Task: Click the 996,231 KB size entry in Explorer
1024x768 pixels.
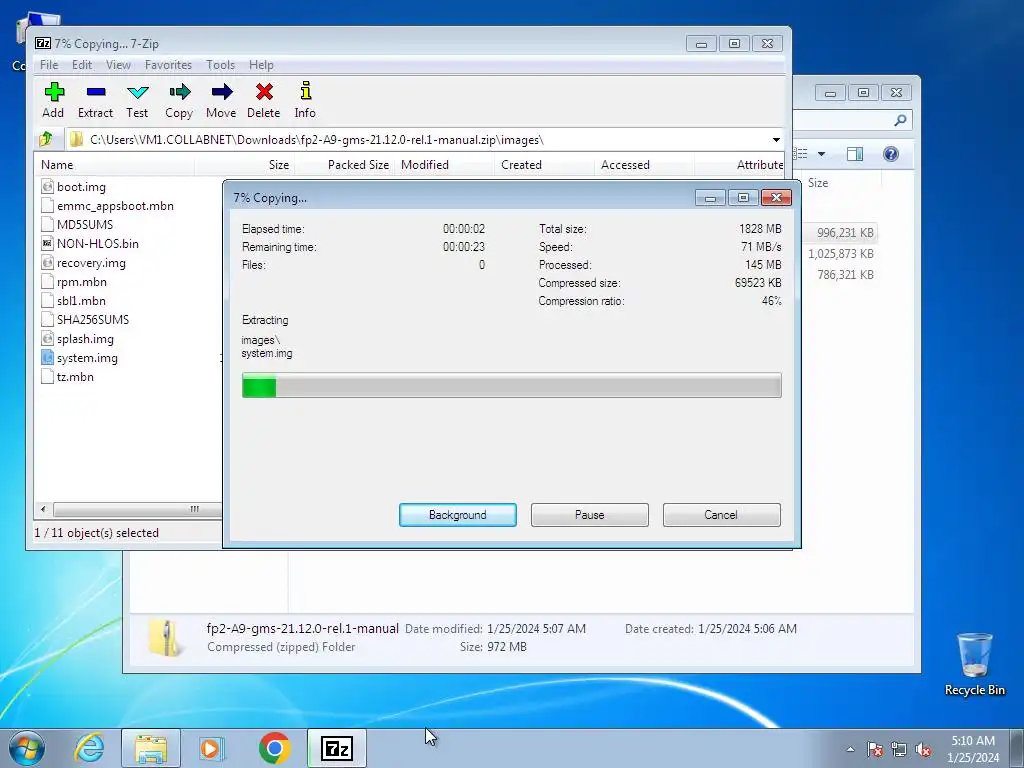Action: (x=845, y=232)
